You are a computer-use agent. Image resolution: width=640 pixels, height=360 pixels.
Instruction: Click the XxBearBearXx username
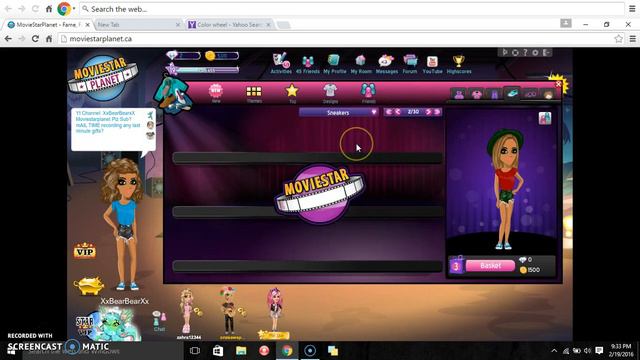(124, 301)
